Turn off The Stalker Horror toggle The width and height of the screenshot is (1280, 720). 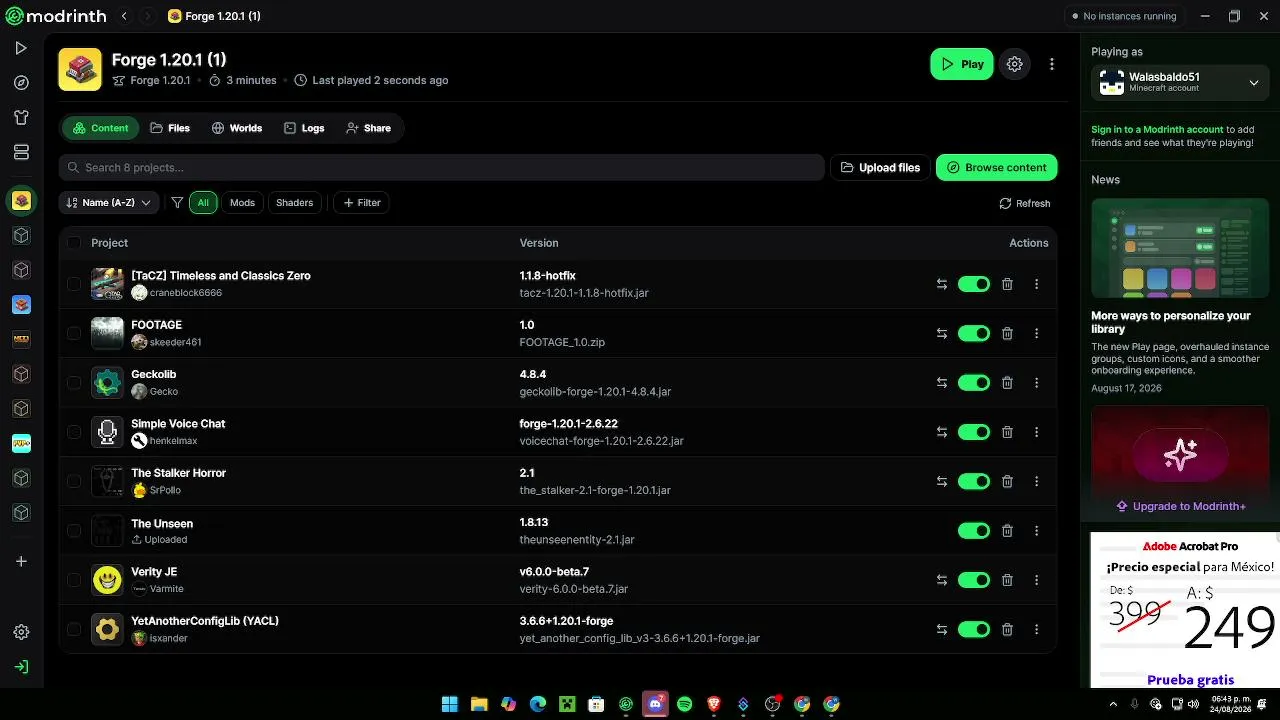pos(974,481)
